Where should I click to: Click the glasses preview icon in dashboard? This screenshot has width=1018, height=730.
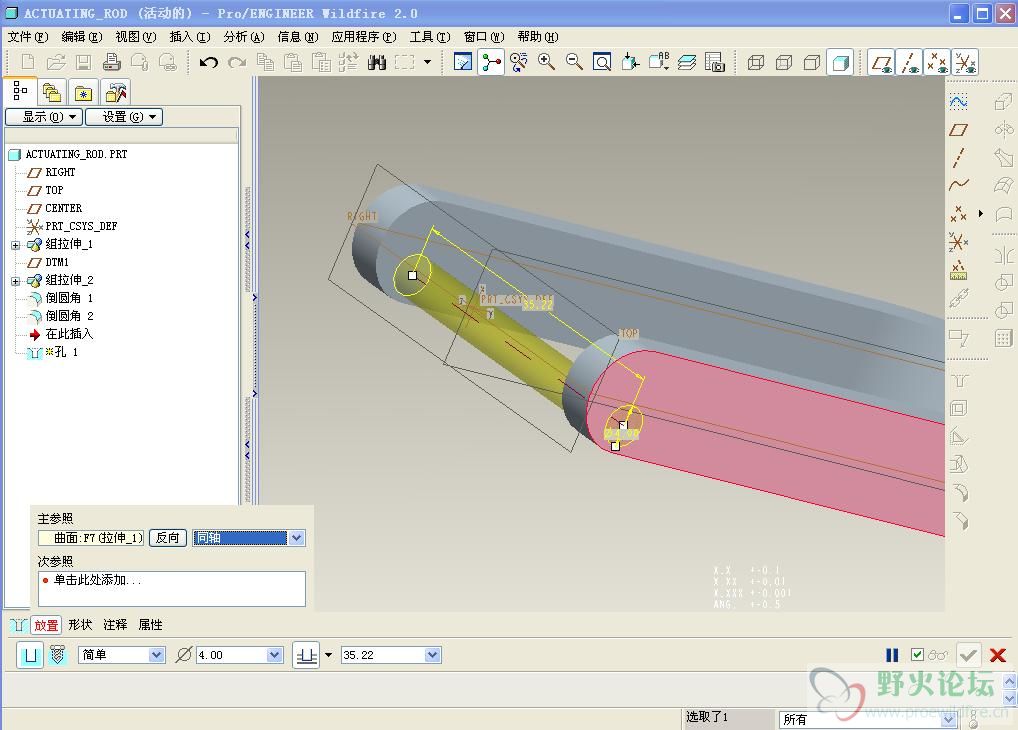tap(938, 655)
